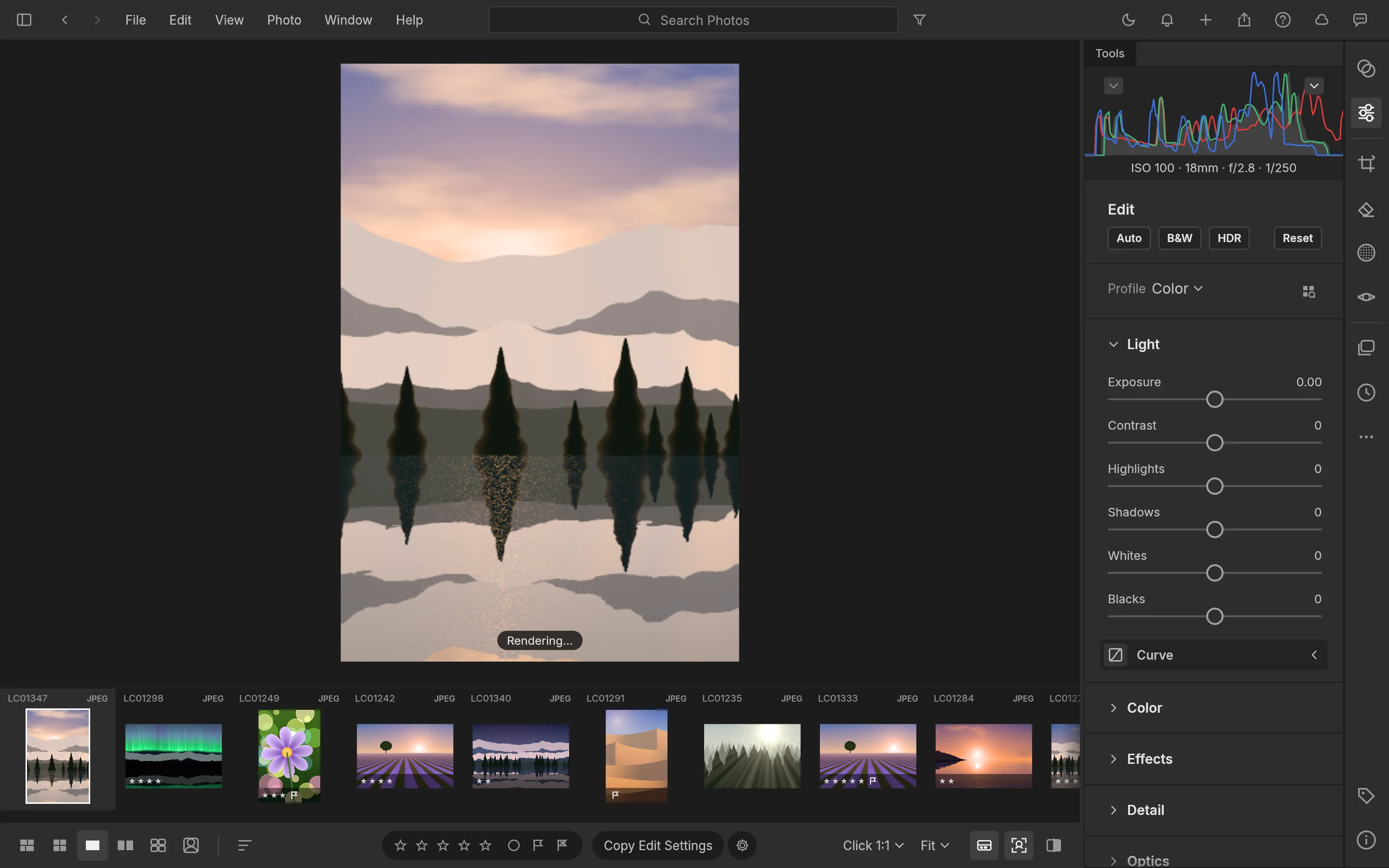Click the add plus icon
Viewport: 1389px width, 868px height.
[1205, 20]
